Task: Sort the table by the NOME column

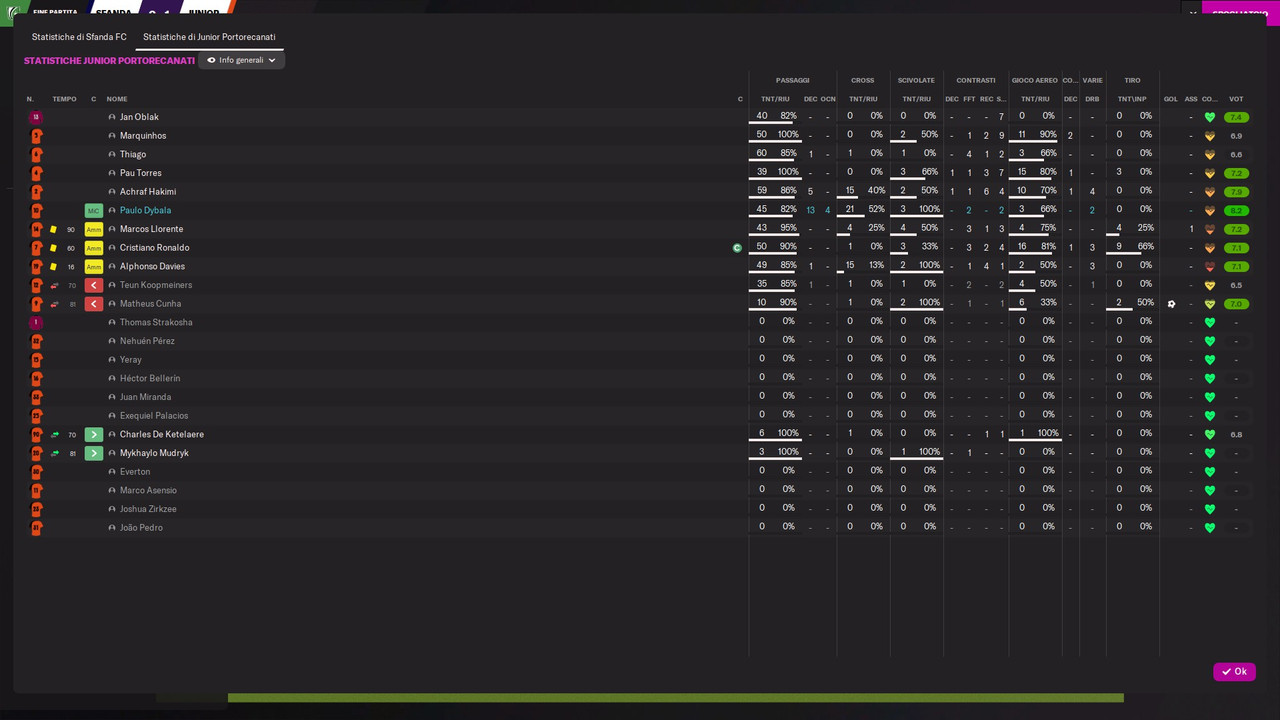Action: (x=117, y=99)
